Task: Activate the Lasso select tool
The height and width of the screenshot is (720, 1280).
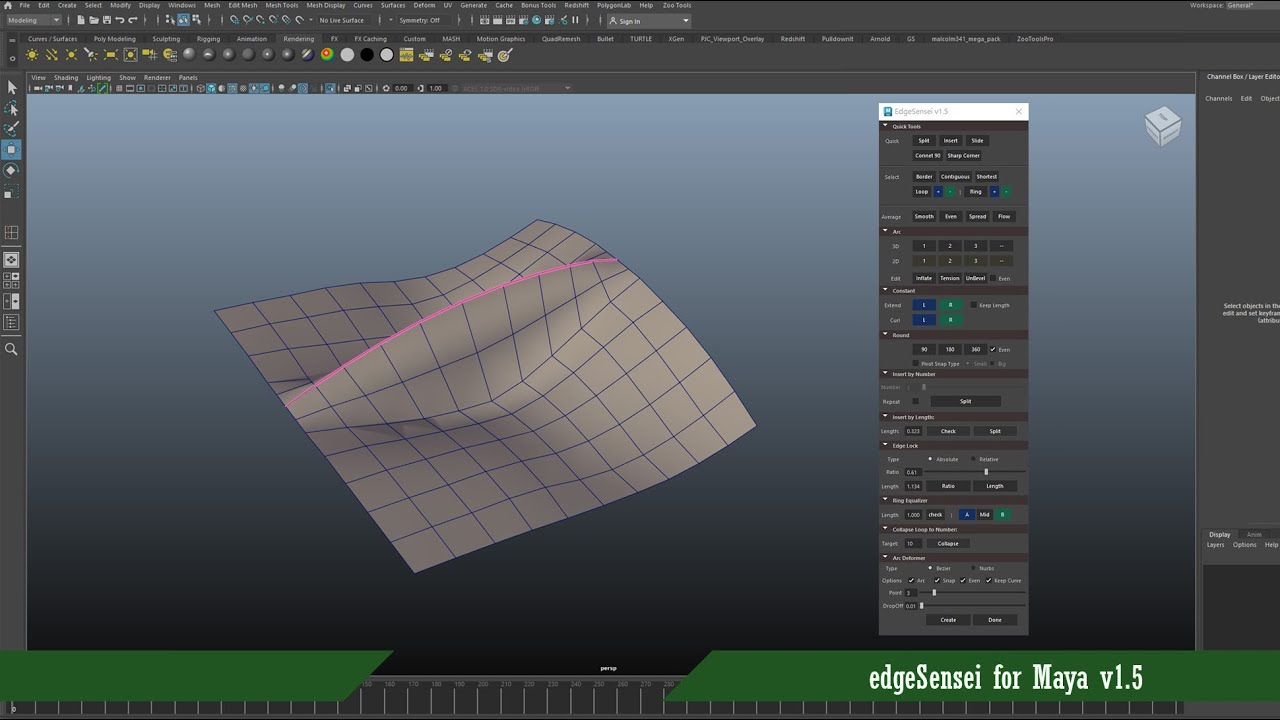Action: pyautogui.click(x=12, y=108)
